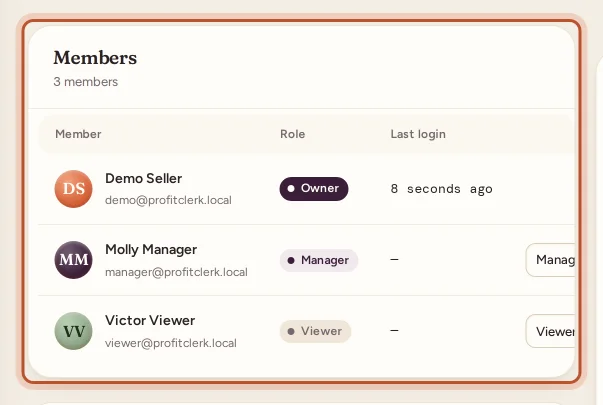Click the '3 members' count text
Image resolution: width=603 pixels, height=405 pixels.
click(x=86, y=82)
